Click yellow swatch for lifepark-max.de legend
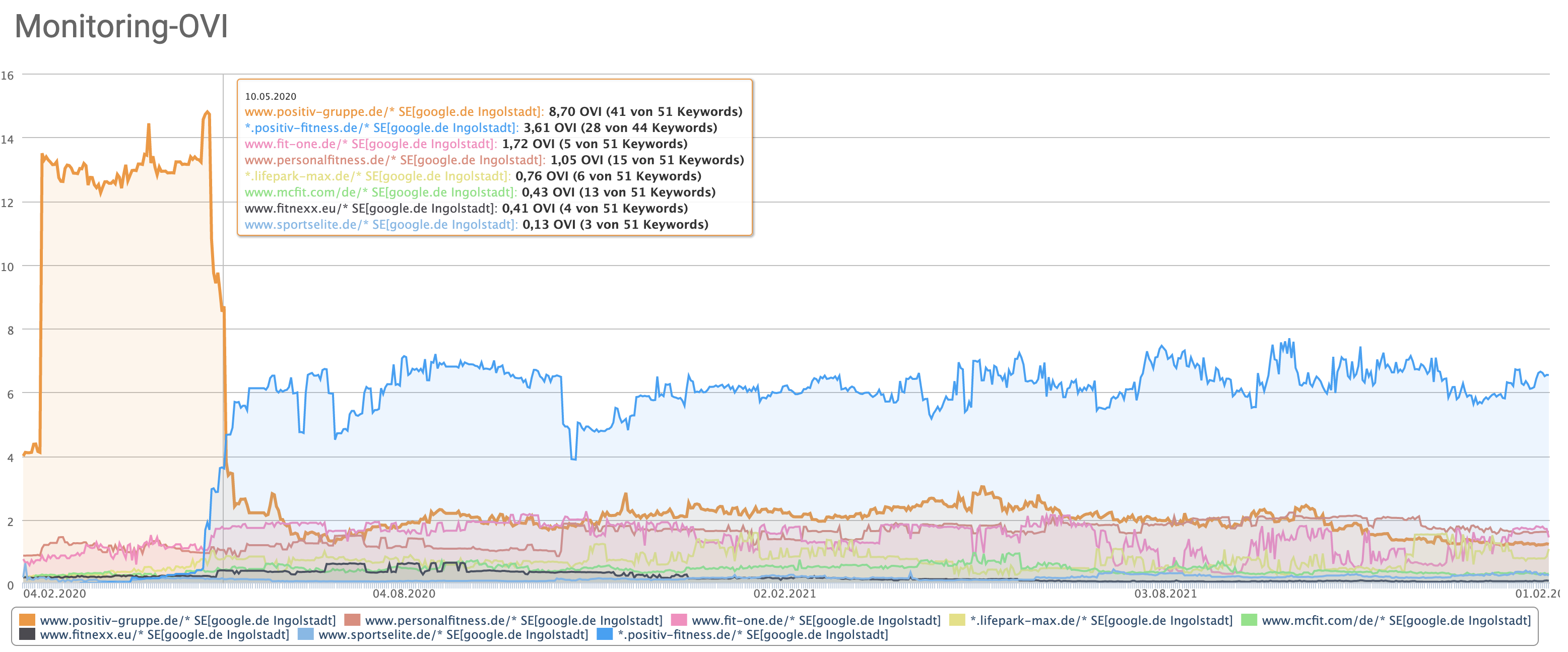 957,620
